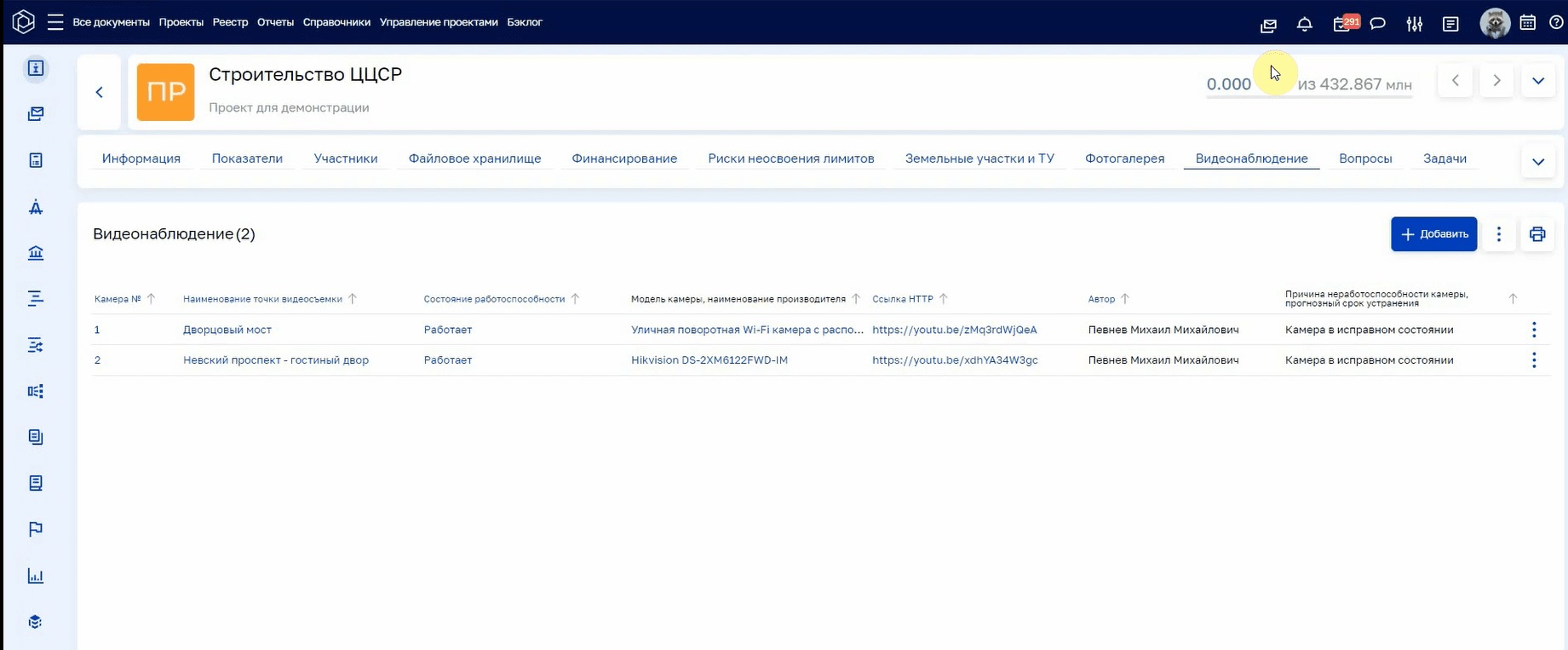Switch to the Фотогалерея tab
The width and height of the screenshot is (1568, 650).
pos(1124,158)
